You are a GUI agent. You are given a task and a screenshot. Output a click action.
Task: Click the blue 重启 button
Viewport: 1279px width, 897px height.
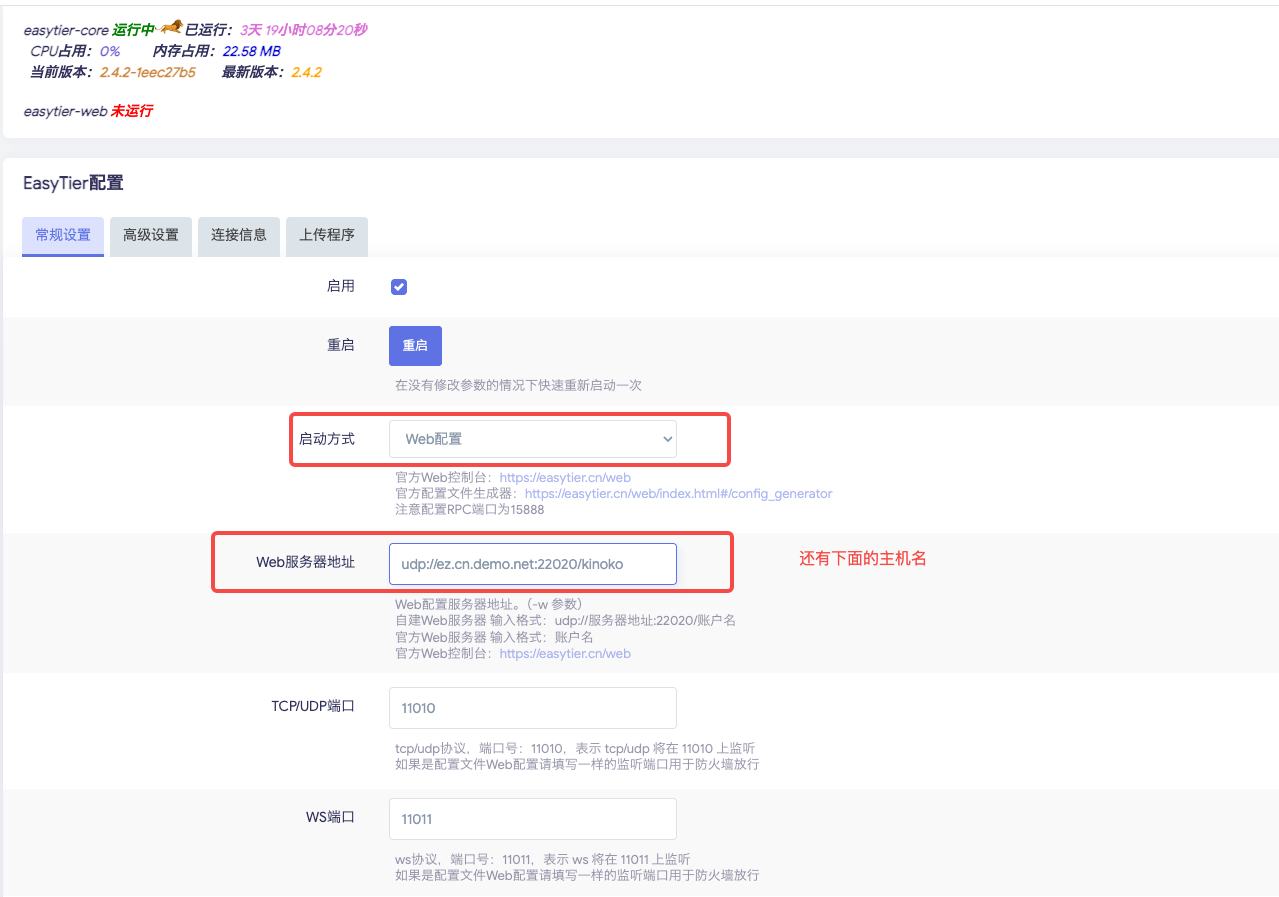click(x=415, y=346)
